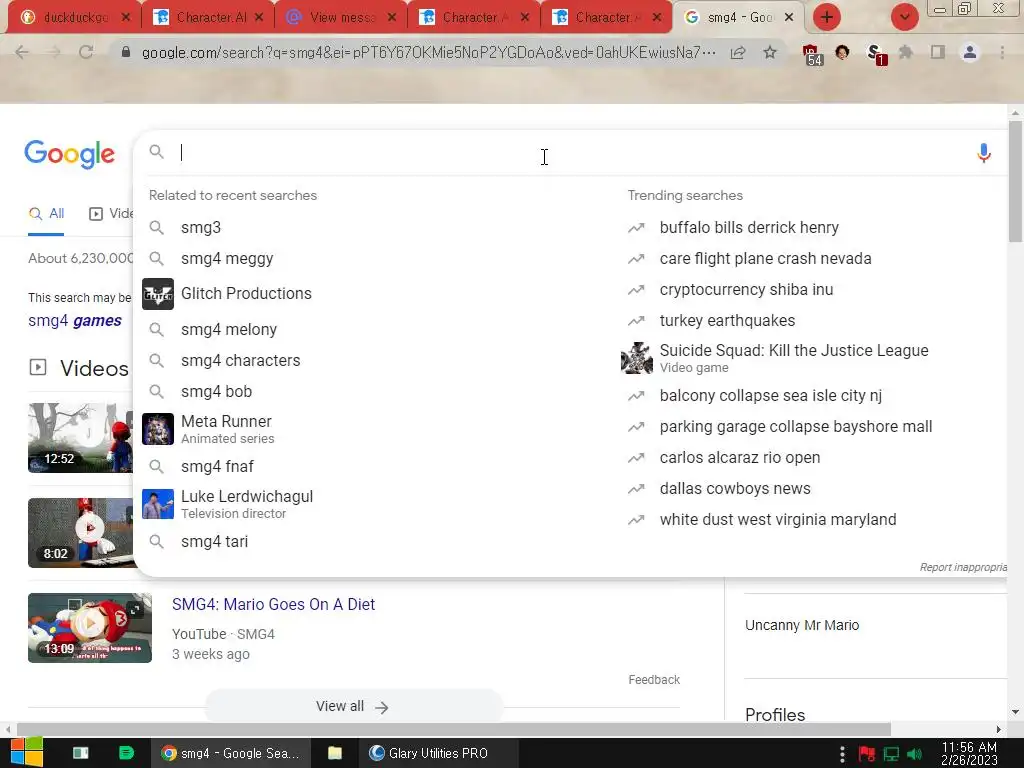Open the folder icon in taskbar
Viewport: 1024px width, 768px height.
pyautogui.click(x=334, y=753)
